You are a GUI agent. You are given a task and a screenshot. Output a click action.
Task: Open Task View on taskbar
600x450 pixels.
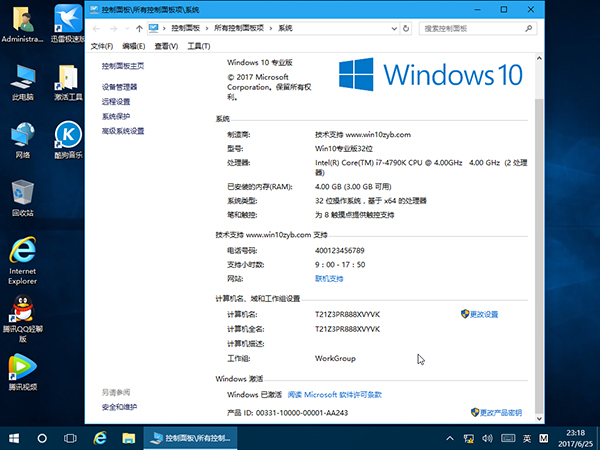point(70,438)
